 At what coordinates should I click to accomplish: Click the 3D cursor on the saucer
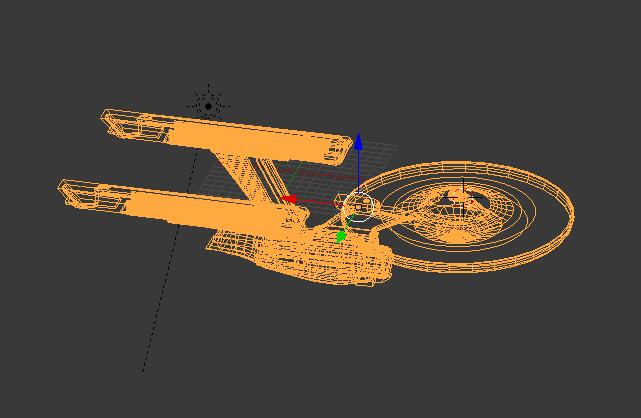point(462,198)
